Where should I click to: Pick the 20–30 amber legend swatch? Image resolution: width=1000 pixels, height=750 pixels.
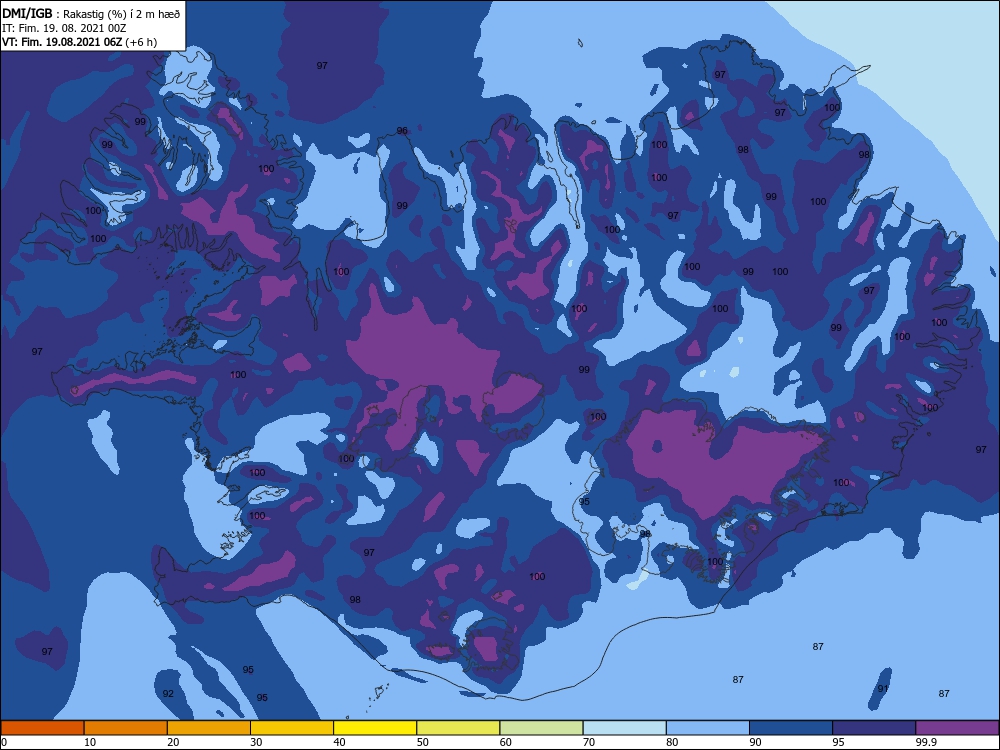pyautogui.click(x=209, y=728)
